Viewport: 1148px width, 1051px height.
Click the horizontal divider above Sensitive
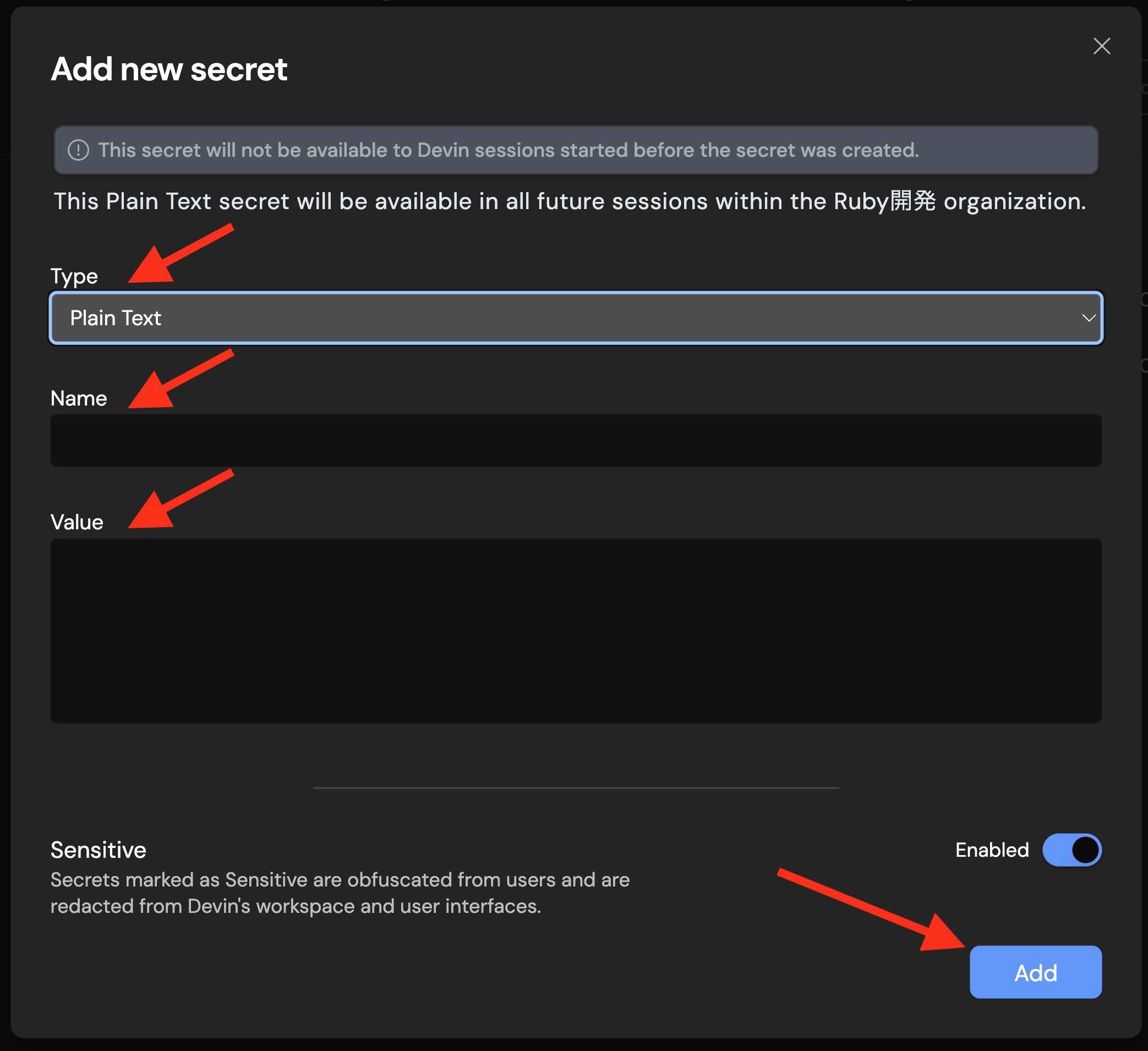[x=575, y=787]
